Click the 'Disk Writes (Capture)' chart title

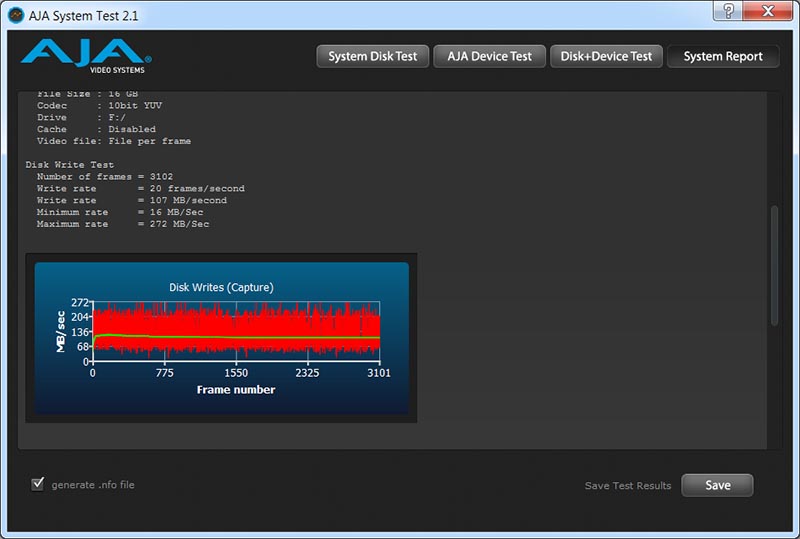(221, 287)
